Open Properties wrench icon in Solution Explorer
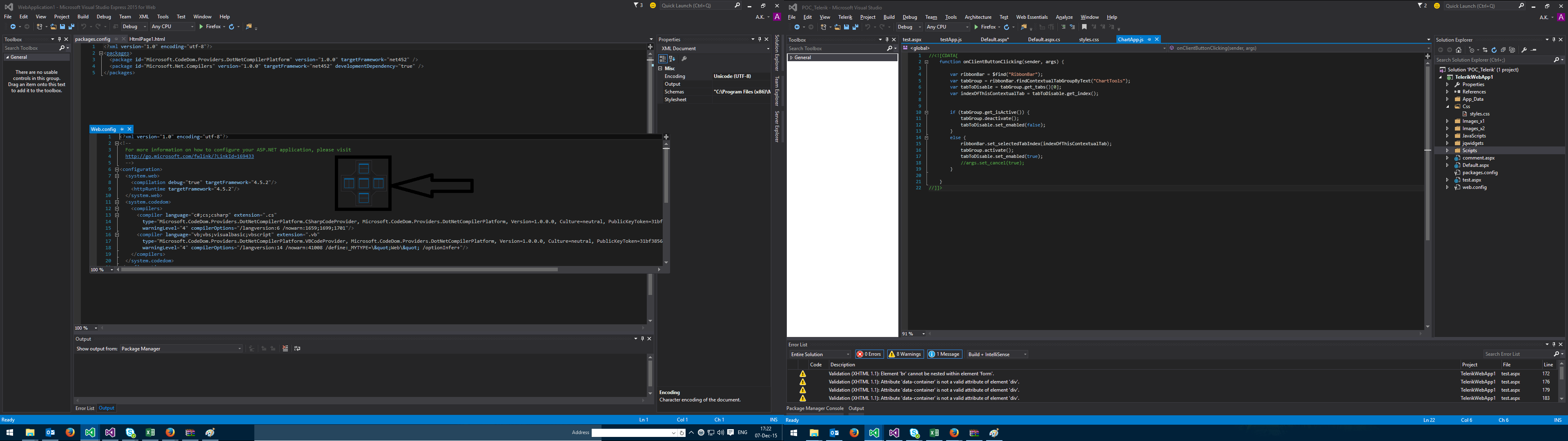 point(1523,50)
